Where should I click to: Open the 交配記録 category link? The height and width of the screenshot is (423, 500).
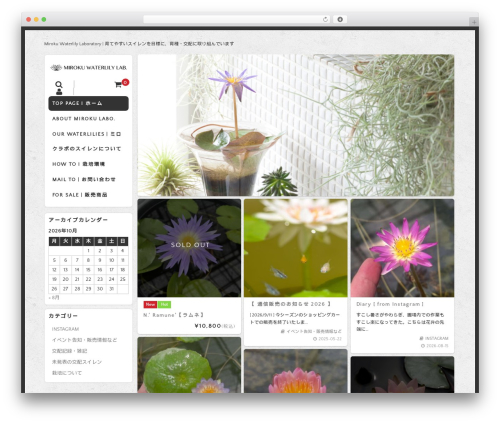tap(69, 351)
